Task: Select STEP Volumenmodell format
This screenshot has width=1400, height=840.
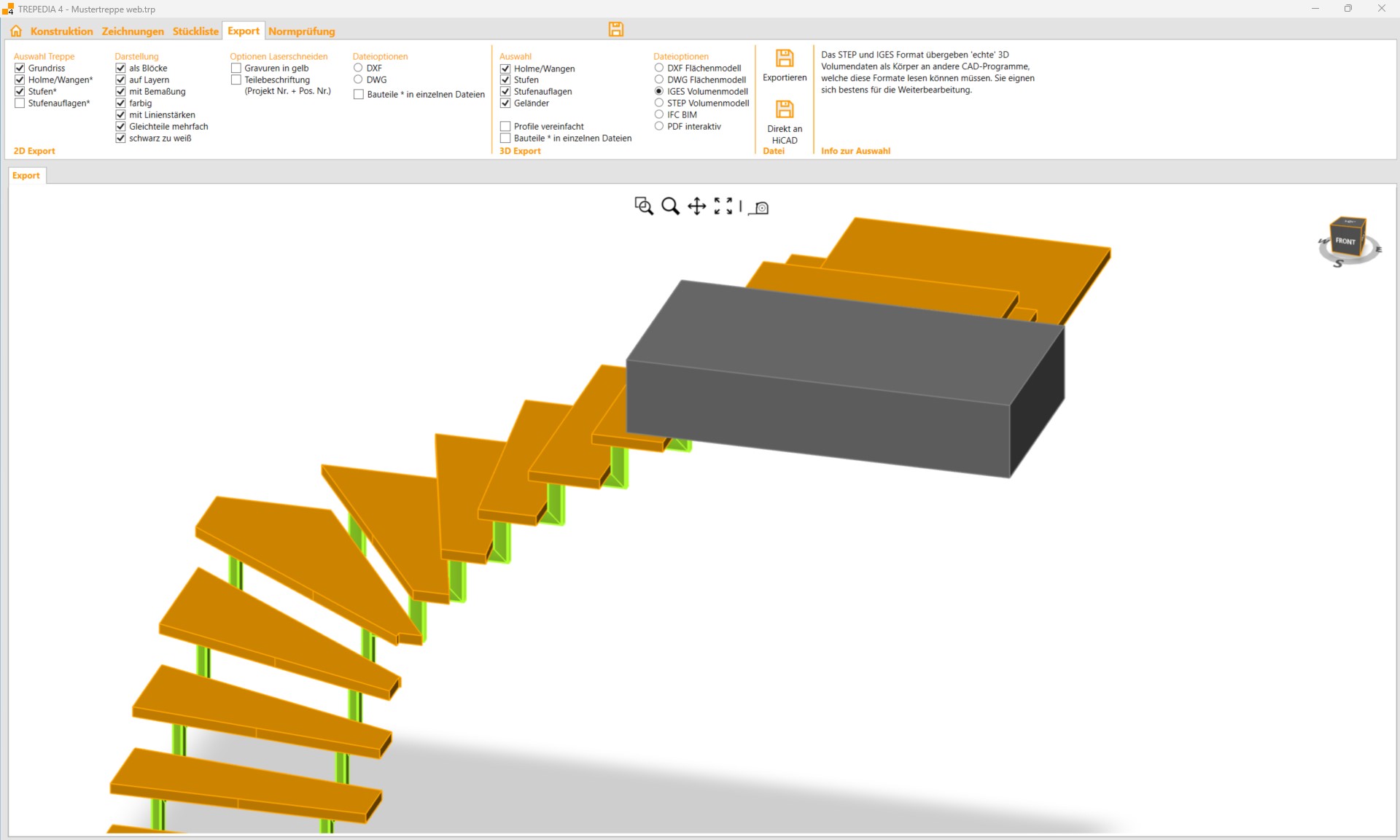Action: tap(659, 104)
